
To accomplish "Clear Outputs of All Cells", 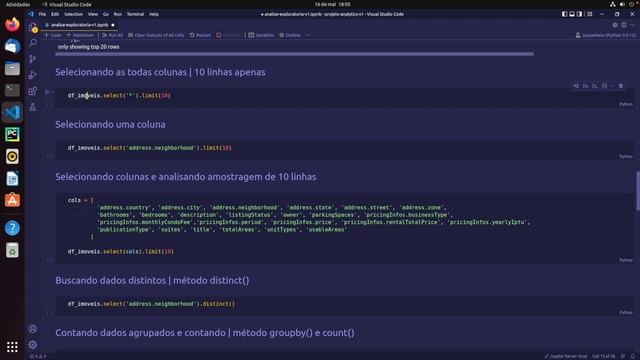I will [x=156, y=35].
